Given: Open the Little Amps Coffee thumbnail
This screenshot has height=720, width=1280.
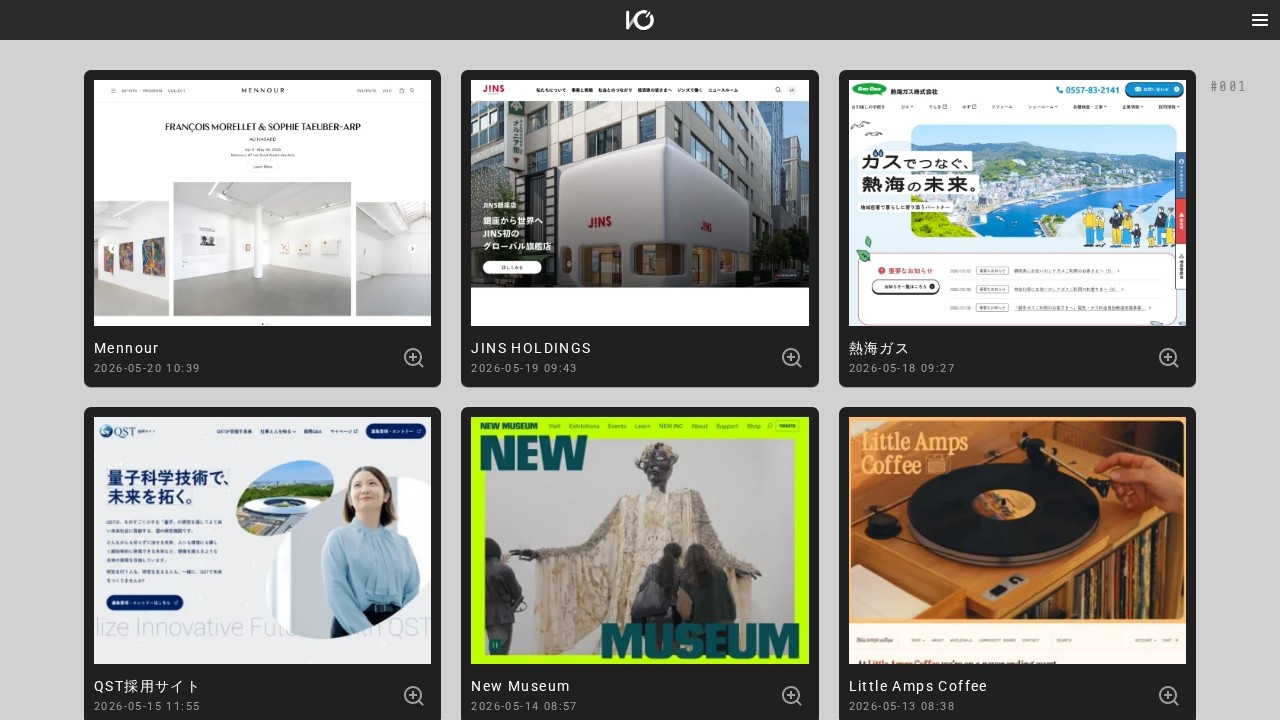Looking at the screenshot, I should tap(1017, 540).
